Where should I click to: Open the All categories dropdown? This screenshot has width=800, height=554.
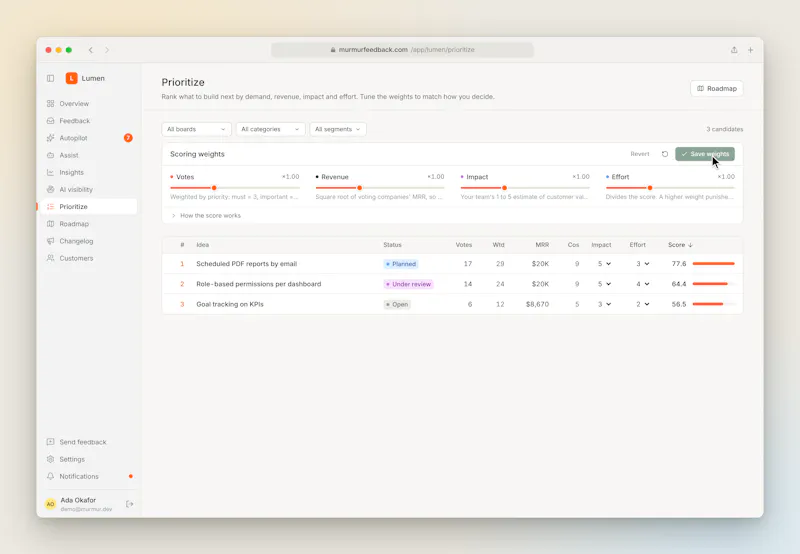click(x=270, y=129)
